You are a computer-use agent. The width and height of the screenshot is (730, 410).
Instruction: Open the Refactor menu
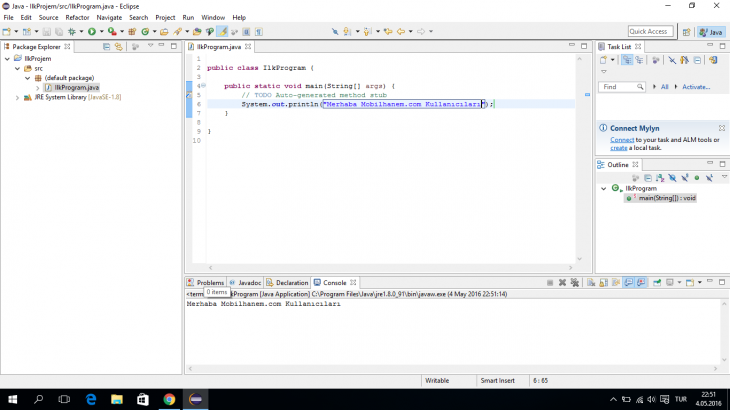[77, 17]
